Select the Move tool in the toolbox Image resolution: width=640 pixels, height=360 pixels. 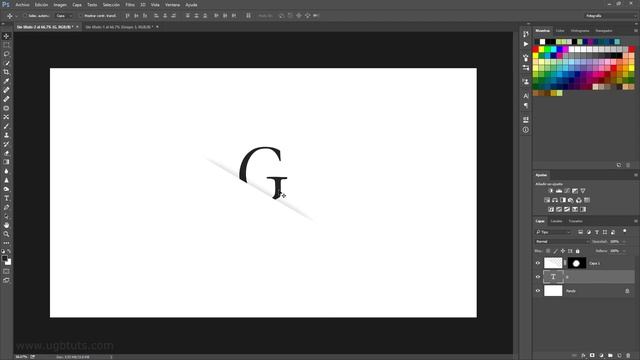pos(6,36)
